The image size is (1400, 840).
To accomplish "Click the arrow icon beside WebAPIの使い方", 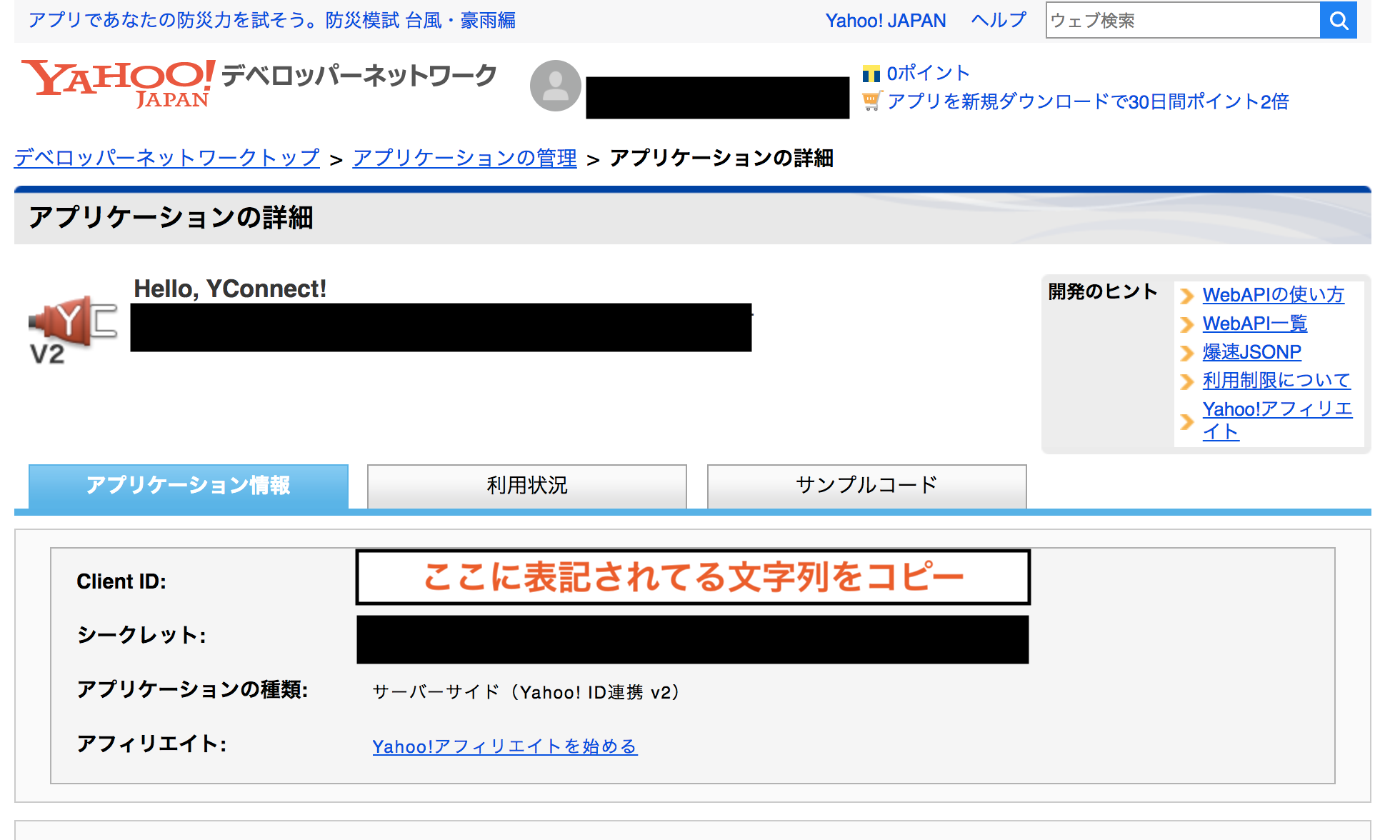I will tap(1186, 296).
